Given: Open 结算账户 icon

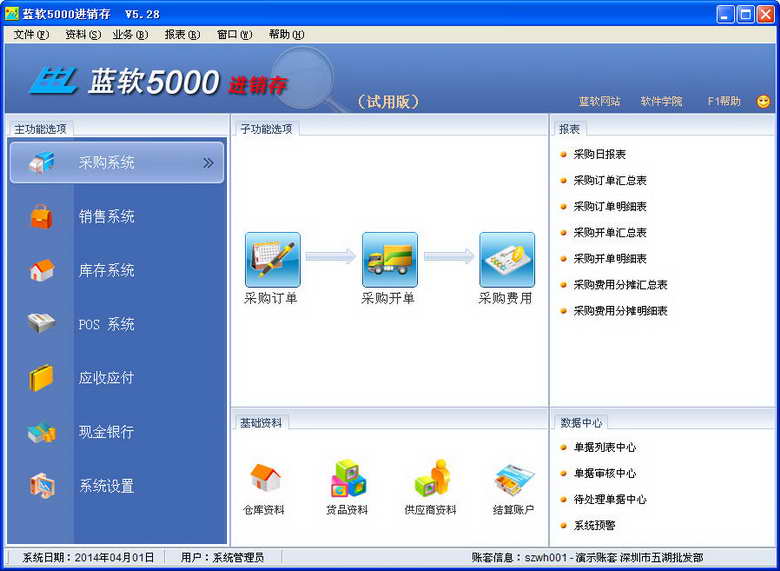Looking at the screenshot, I should (514, 479).
